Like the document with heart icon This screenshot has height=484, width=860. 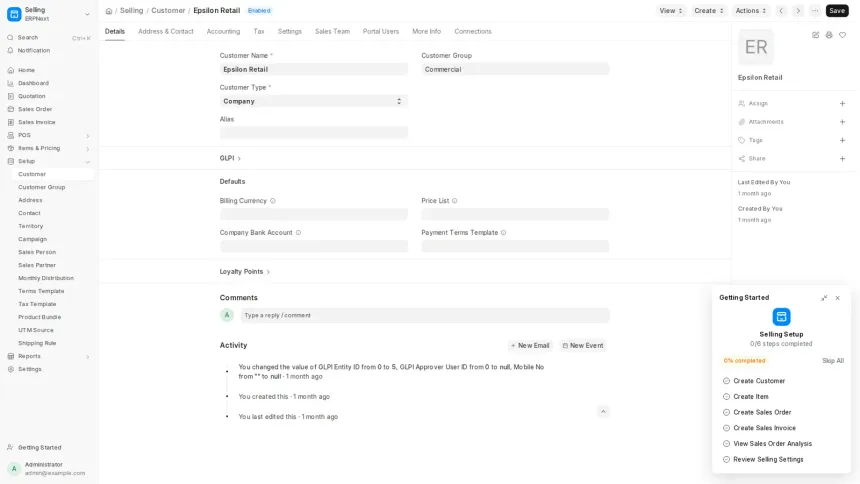coord(842,35)
